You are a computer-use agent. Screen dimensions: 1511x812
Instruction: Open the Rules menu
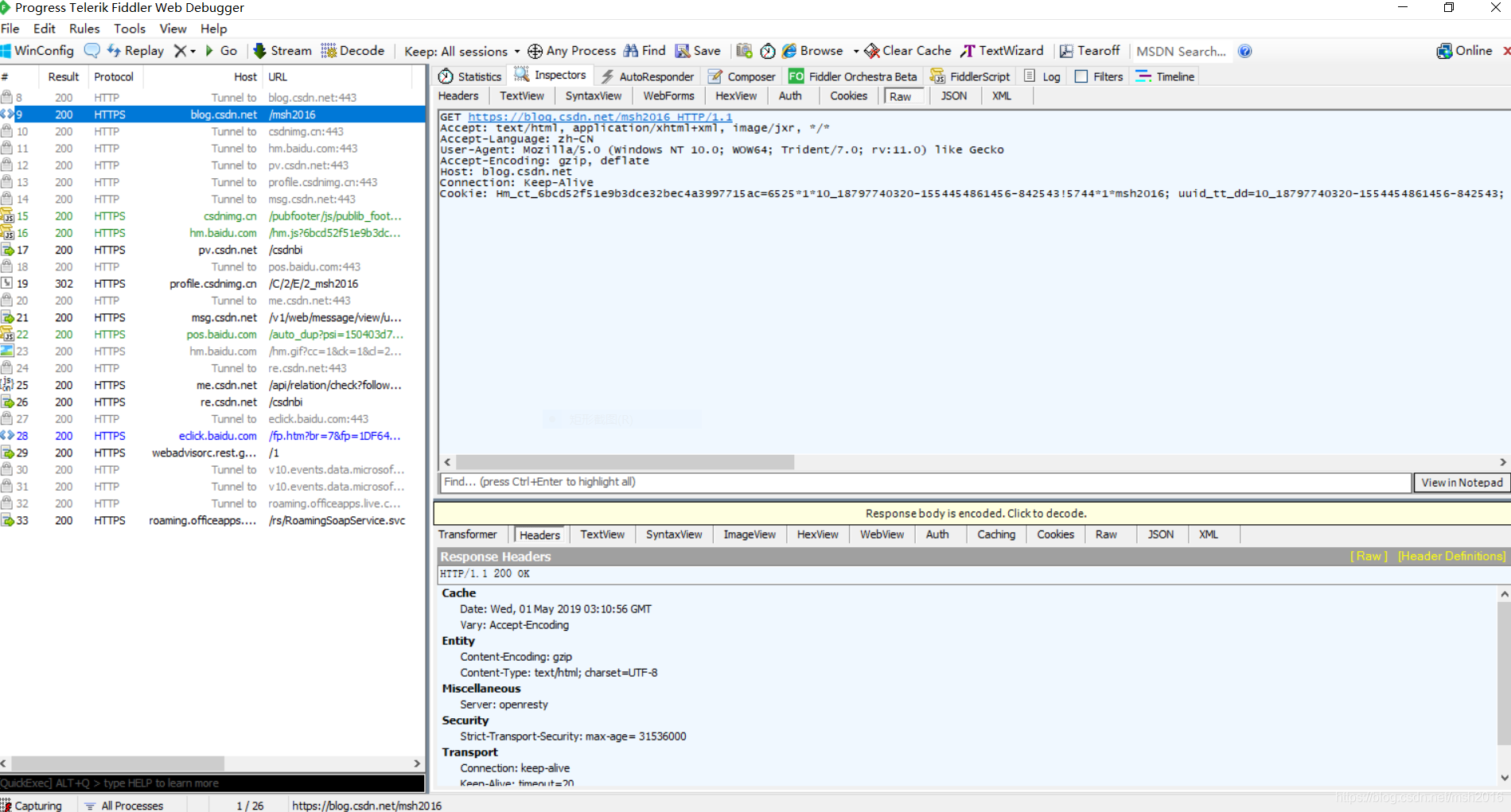pos(84,29)
